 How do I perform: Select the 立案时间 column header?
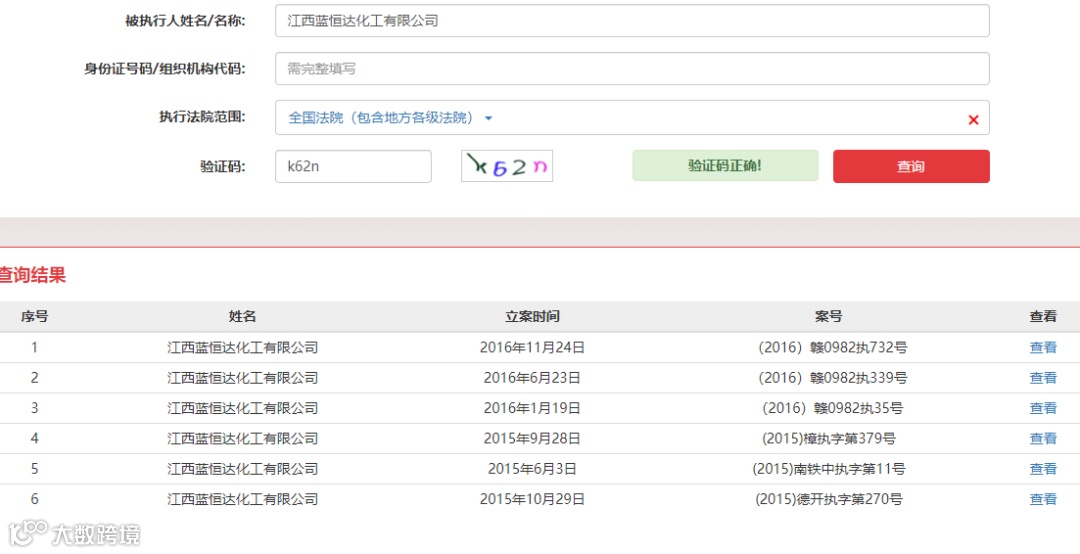(532, 317)
